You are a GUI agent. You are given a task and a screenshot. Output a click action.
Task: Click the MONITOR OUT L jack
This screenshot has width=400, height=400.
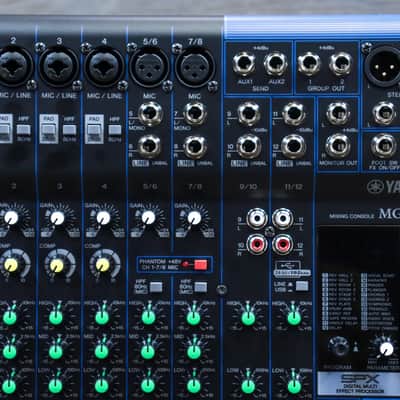(338, 113)
